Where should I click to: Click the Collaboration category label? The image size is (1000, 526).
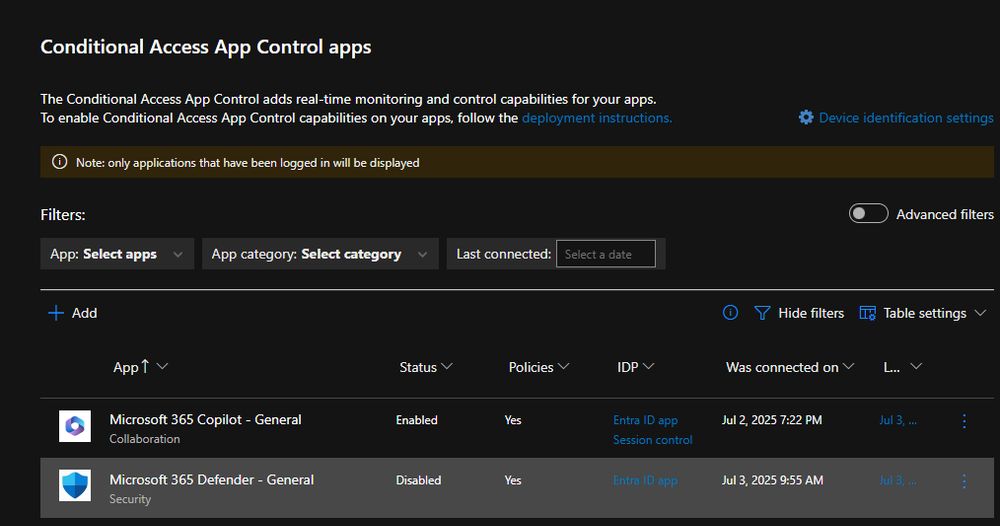(x=144, y=439)
